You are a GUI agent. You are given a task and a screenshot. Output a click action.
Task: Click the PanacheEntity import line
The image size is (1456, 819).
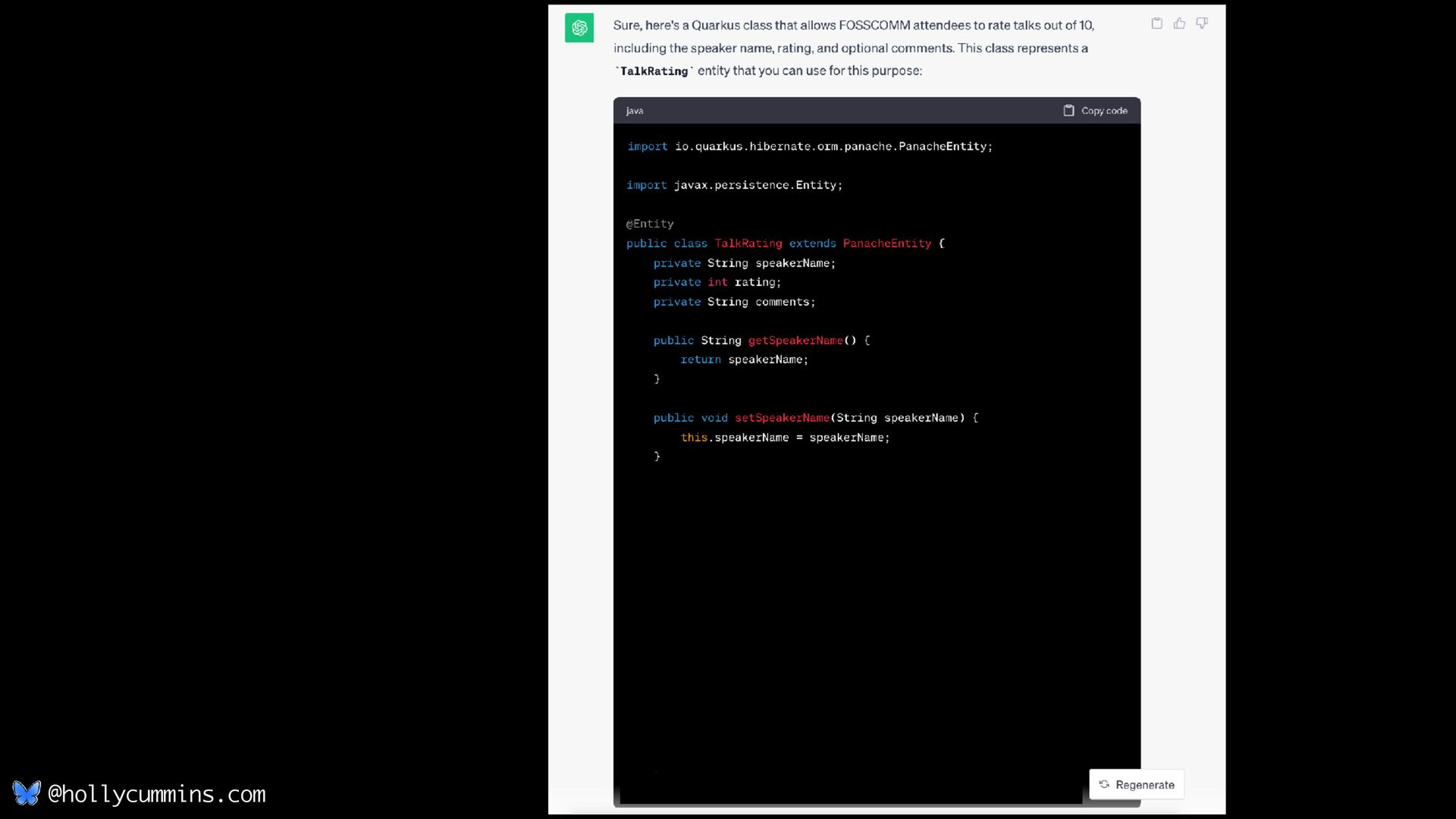pos(809,146)
